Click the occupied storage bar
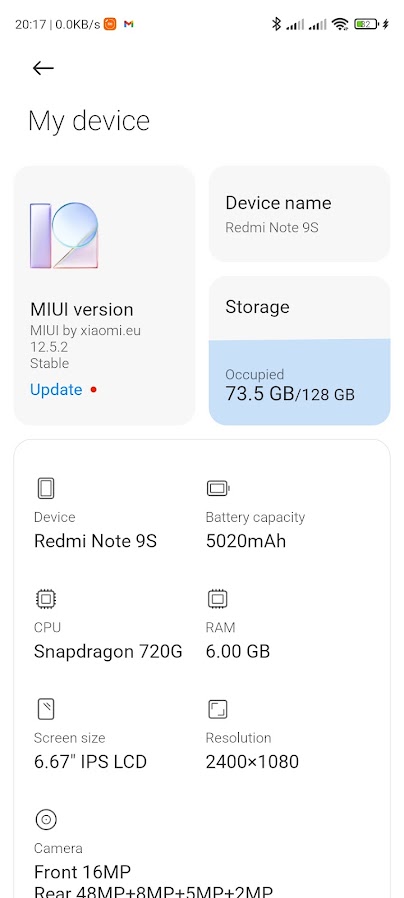The image size is (404, 898). pyautogui.click(x=300, y=382)
